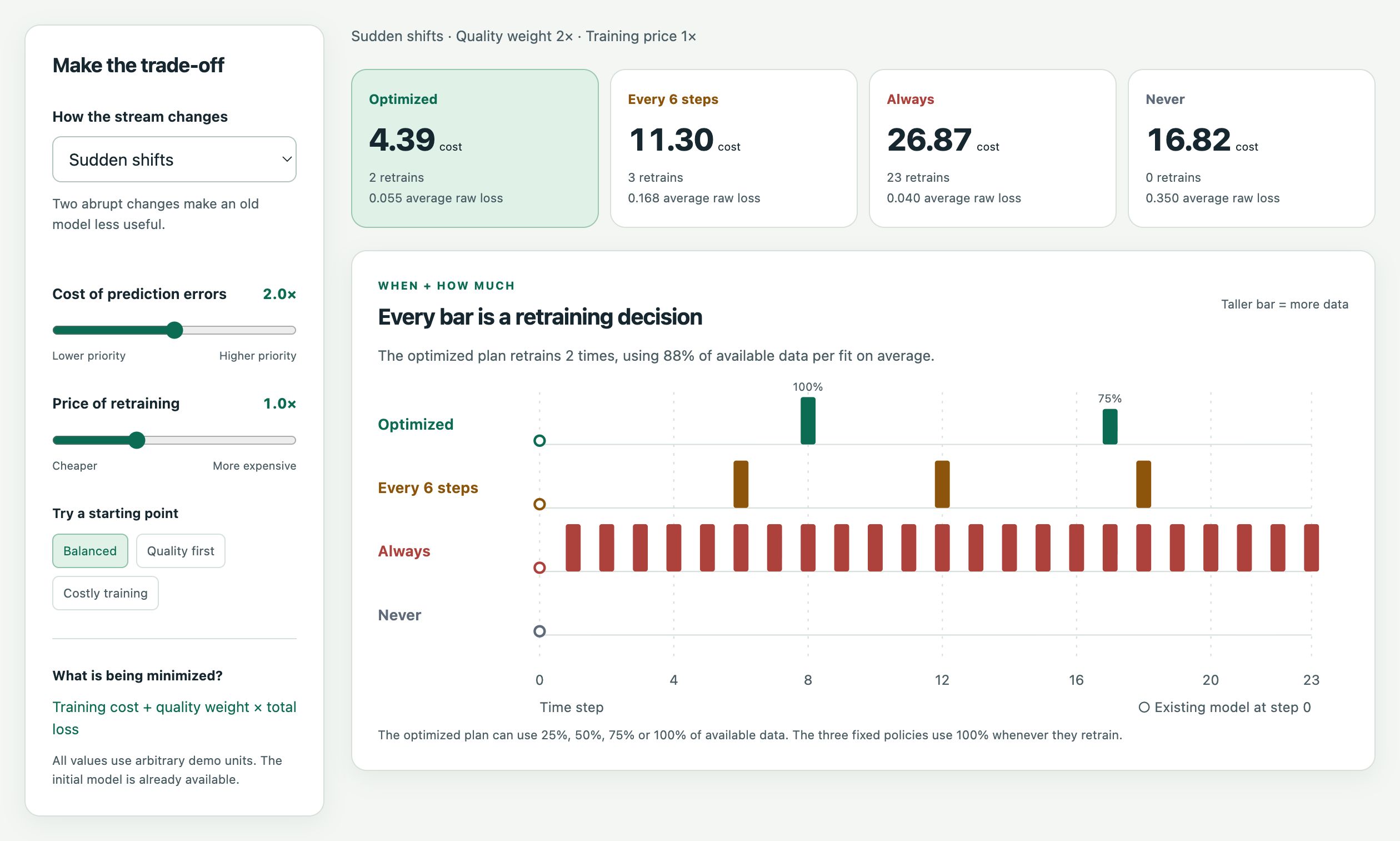Select the Optimized cost card
This screenshot has width=1400, height=841.
click(474, 148)
